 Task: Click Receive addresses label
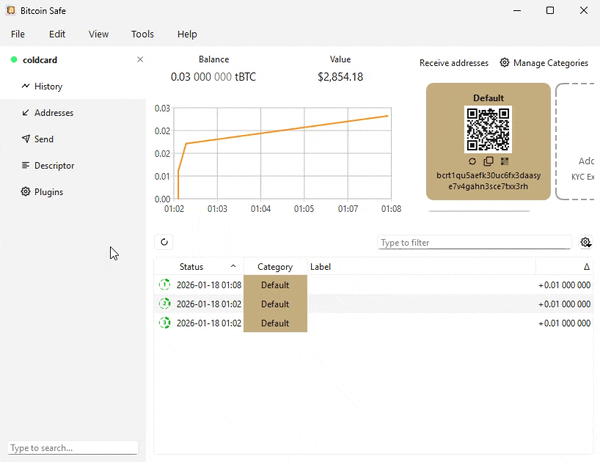tap(453, 63)
